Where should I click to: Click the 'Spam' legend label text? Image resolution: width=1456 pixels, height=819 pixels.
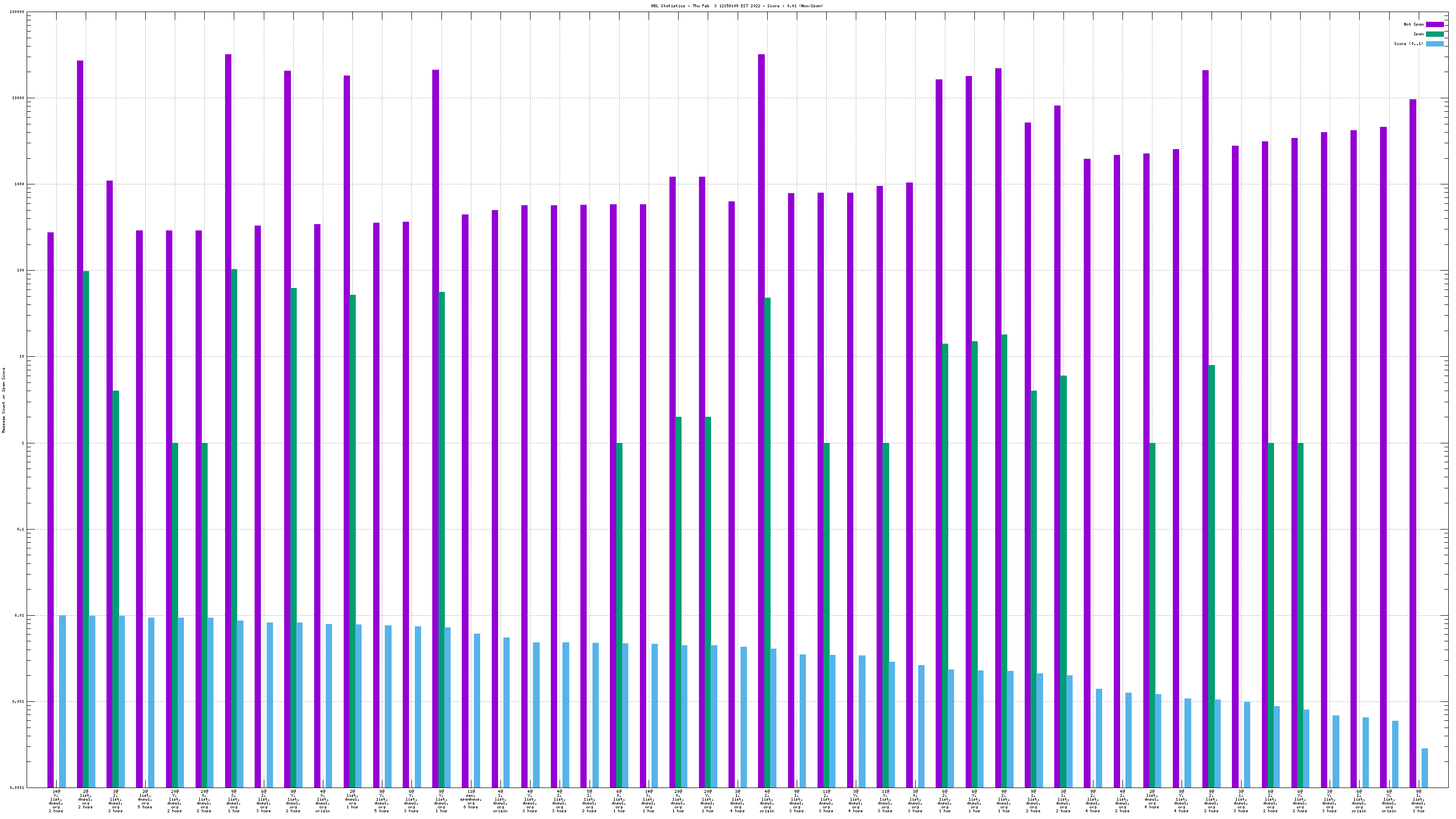click(x=1418, y=34)
